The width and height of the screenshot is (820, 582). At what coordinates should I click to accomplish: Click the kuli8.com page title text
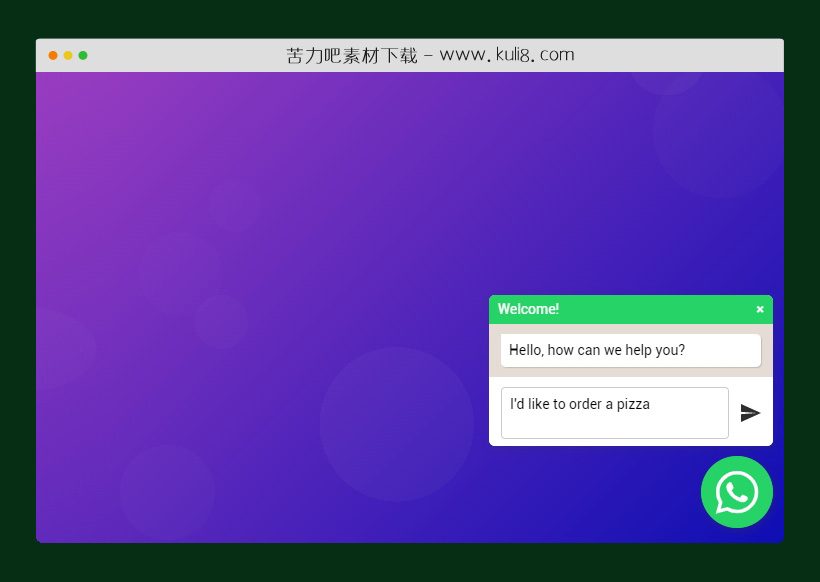pyautogui.click(x=430, y=56)
